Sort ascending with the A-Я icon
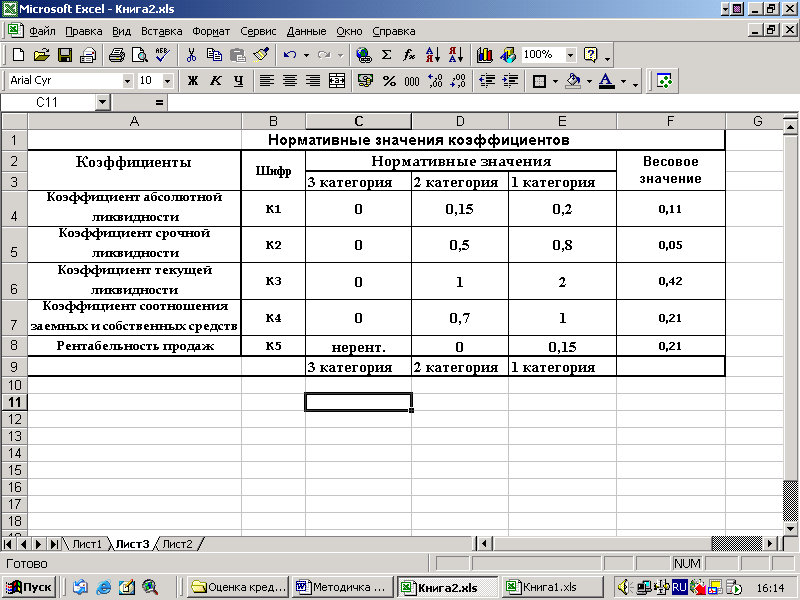The width and height of the screenshot is (800, 600). pos(433,55)
